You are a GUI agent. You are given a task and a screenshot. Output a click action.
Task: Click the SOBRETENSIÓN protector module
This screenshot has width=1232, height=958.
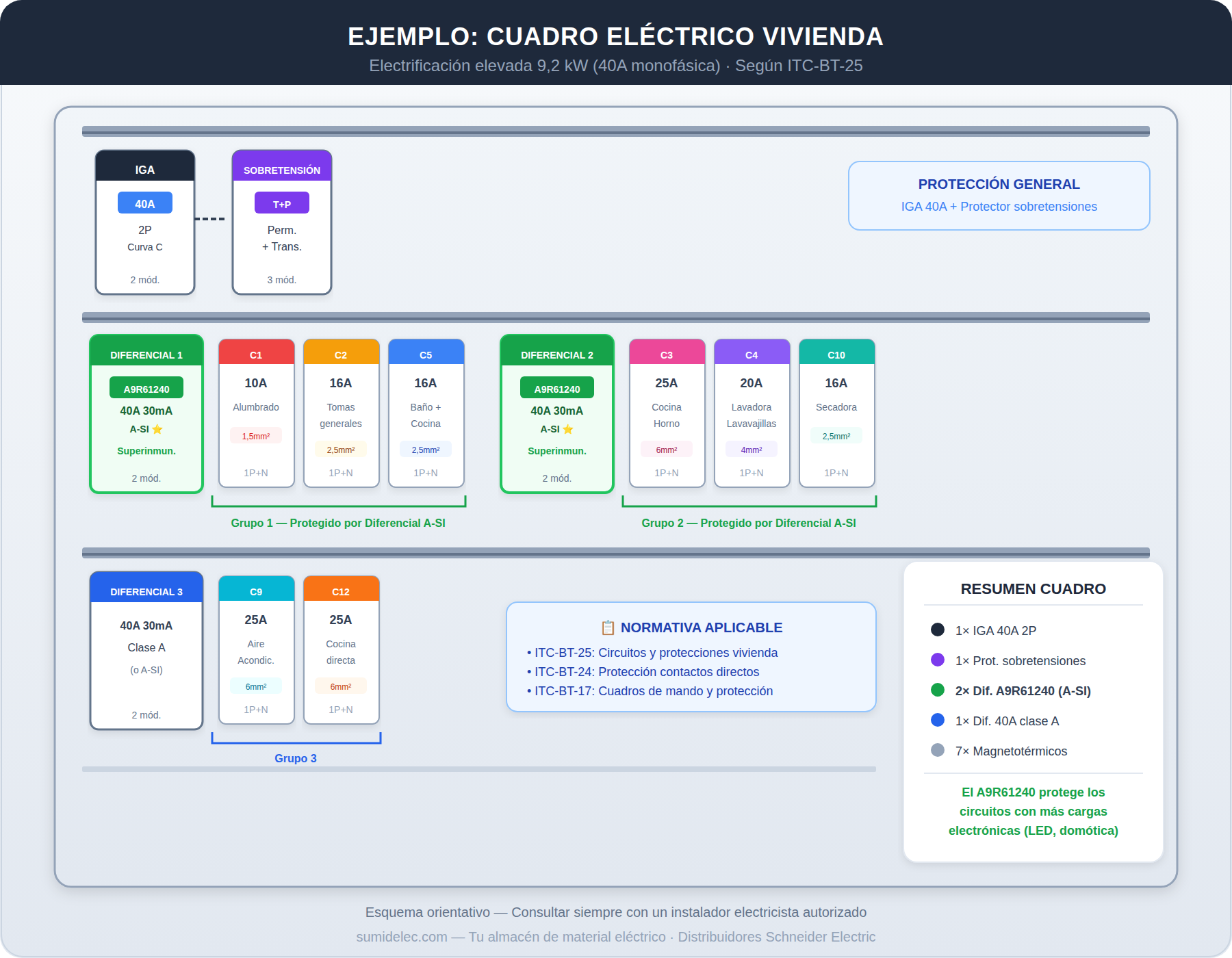(281, 222)
